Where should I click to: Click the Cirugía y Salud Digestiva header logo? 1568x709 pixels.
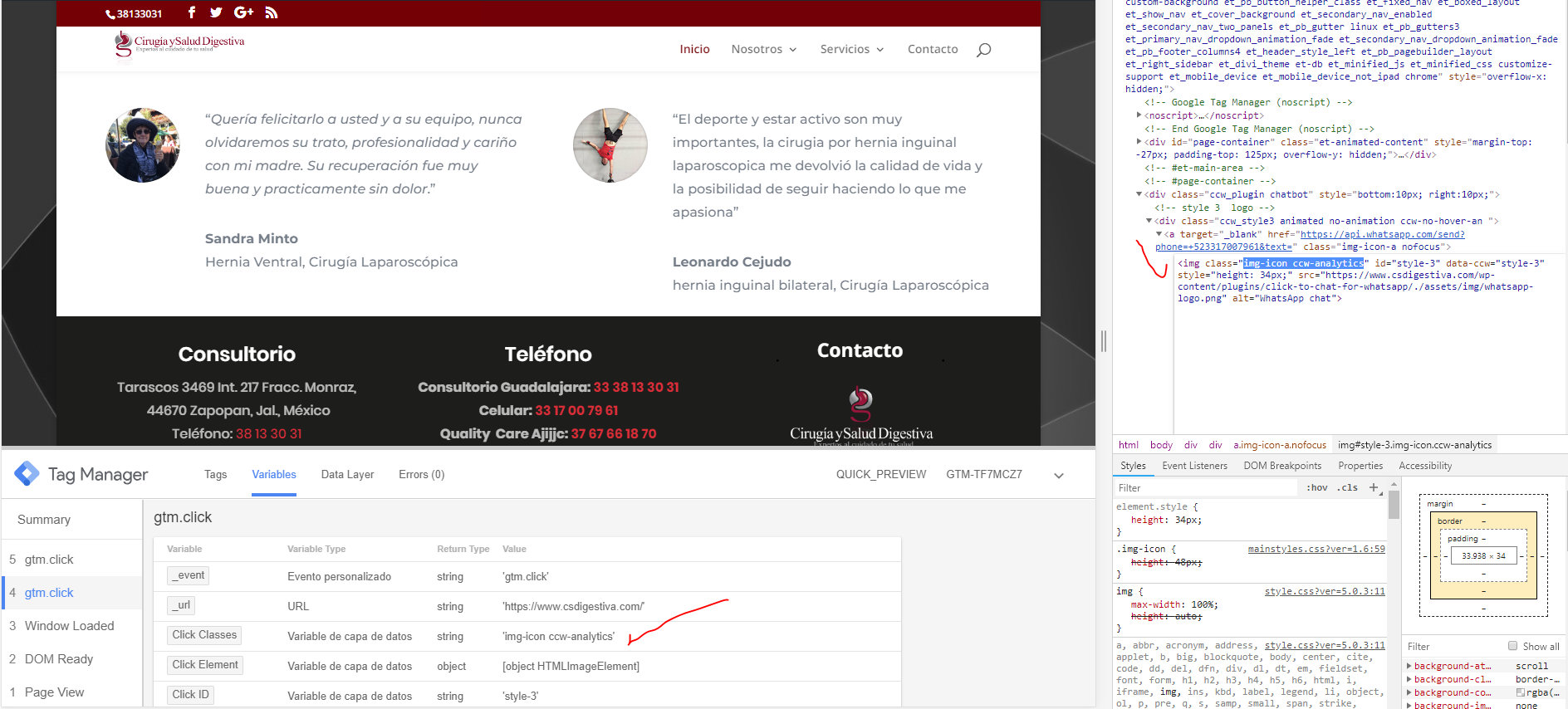click(x=179, y=44)
